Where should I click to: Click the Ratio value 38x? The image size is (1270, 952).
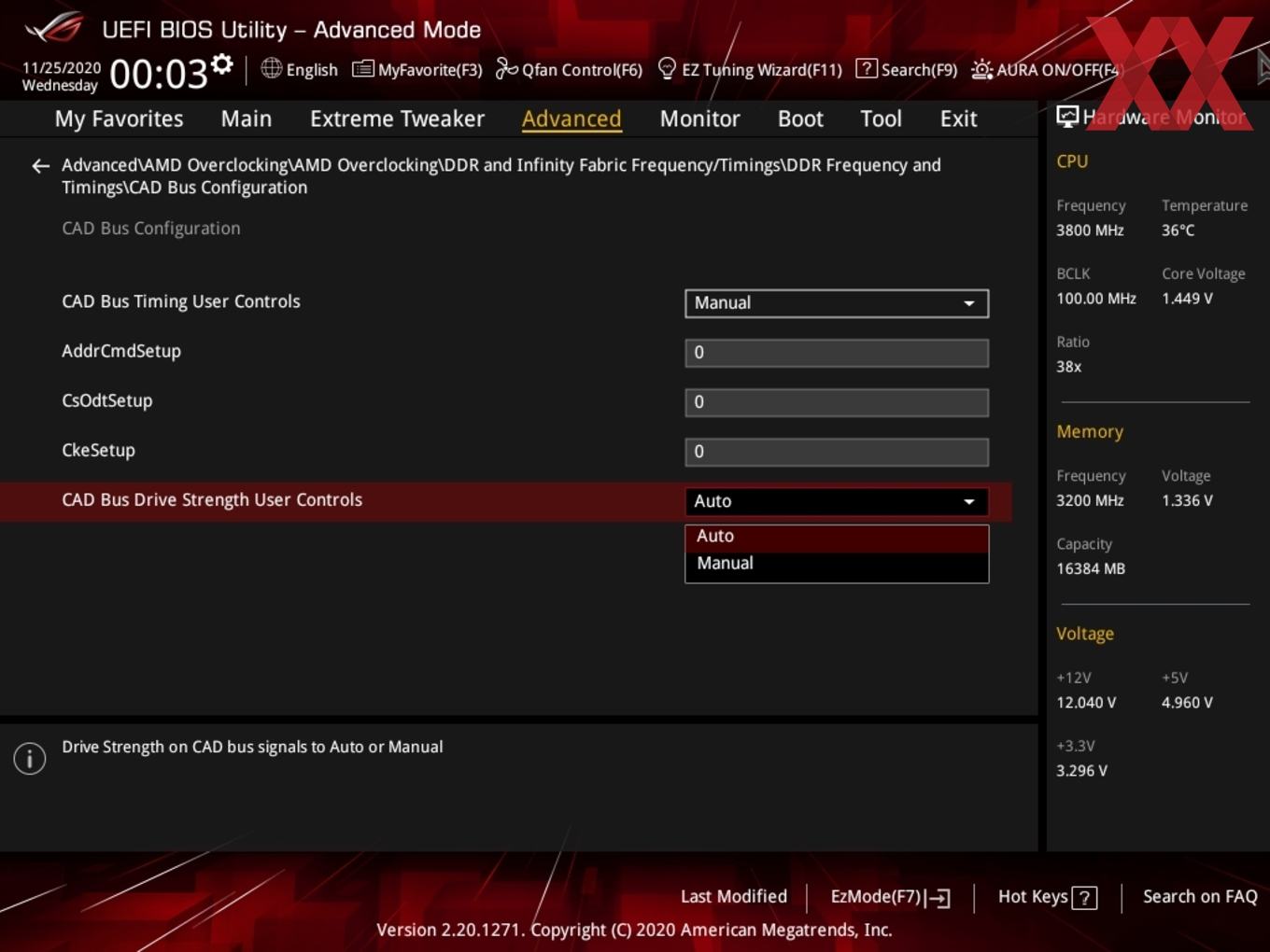(x=1068, y=367)
